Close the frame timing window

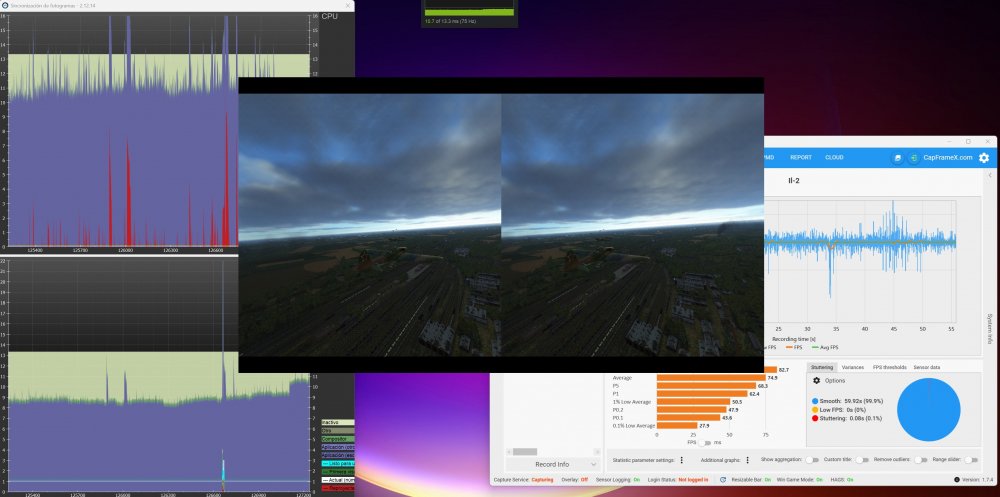click(347, 5)
